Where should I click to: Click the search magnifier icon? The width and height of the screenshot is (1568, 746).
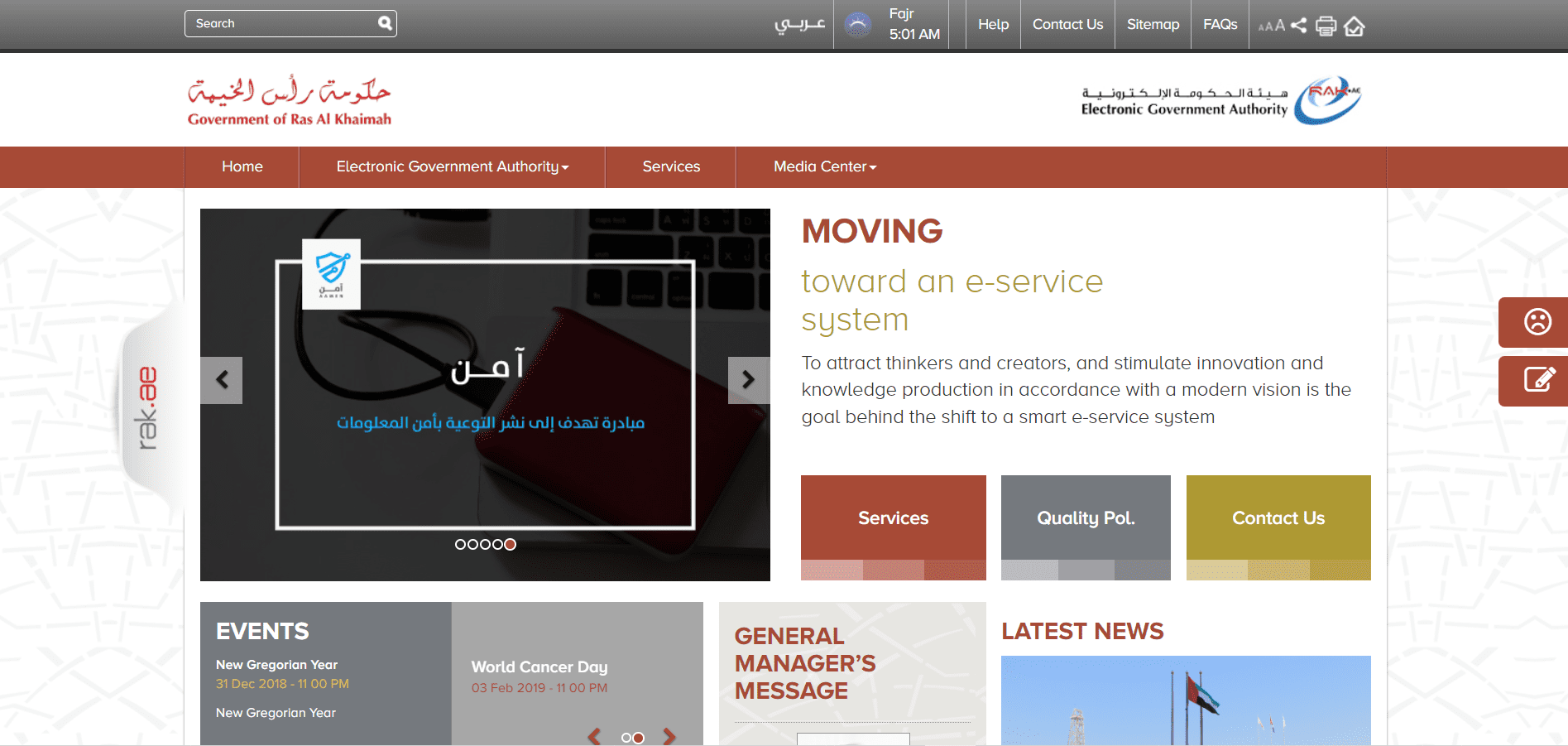(x=385, y=23)
